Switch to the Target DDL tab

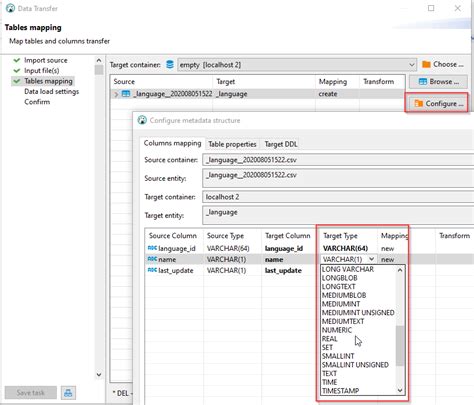click(x=281, y=144)
